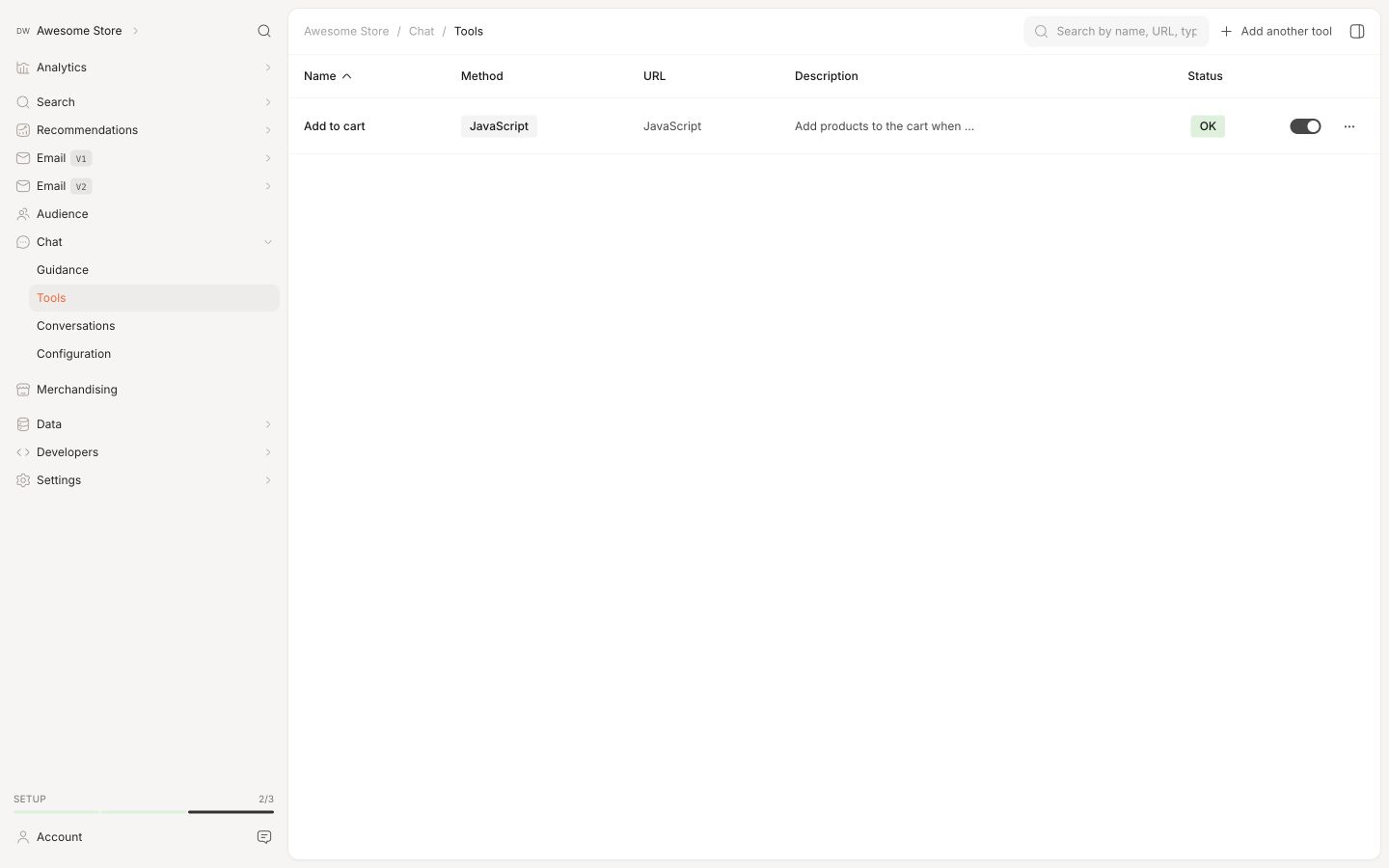Click the Audience people icon
The width and height of the screenshot is (1389, 868).
(23, 214)
